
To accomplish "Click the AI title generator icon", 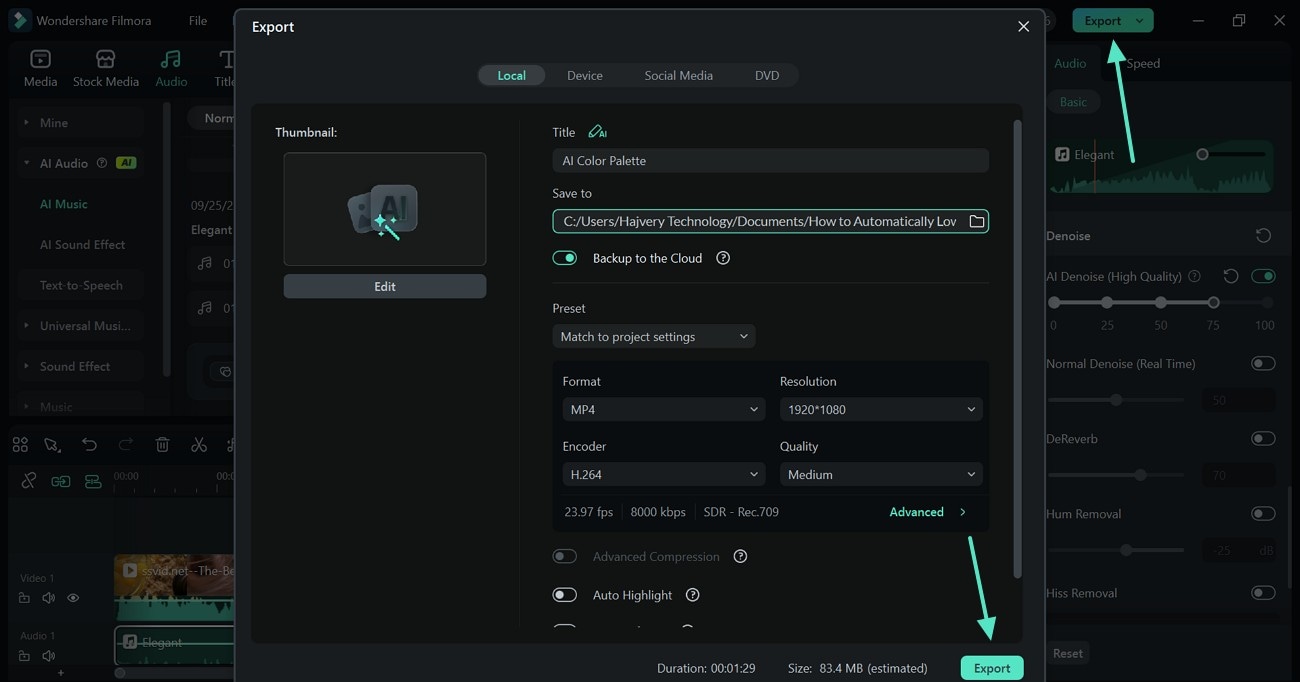I will click(597, 132).
